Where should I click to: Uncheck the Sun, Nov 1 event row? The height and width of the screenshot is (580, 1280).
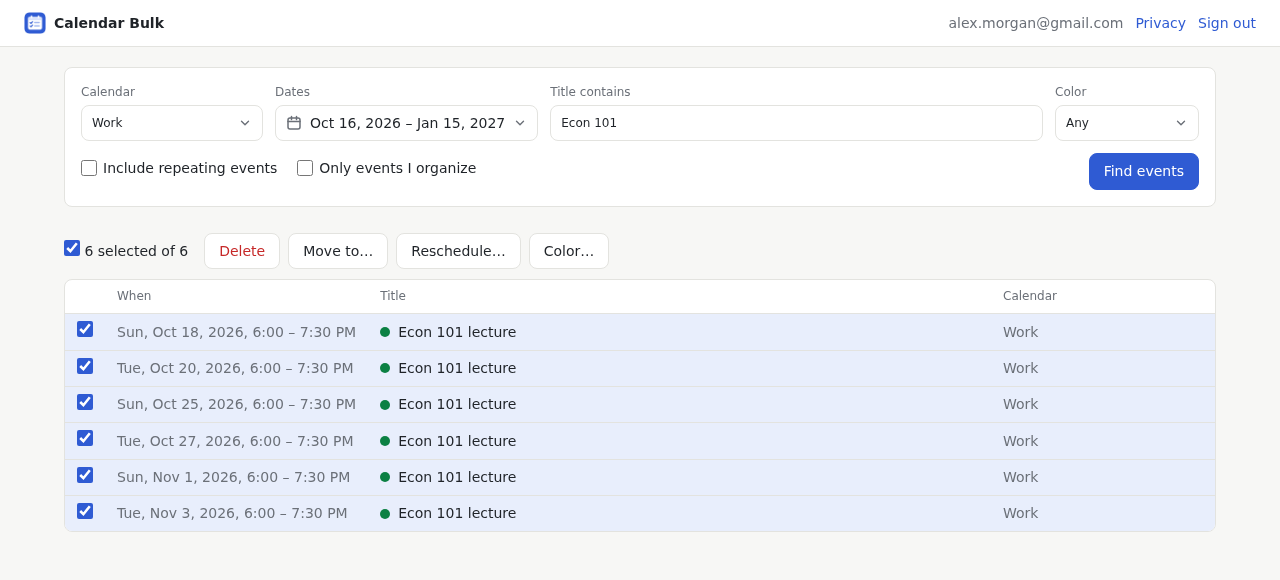pos(85,475)
